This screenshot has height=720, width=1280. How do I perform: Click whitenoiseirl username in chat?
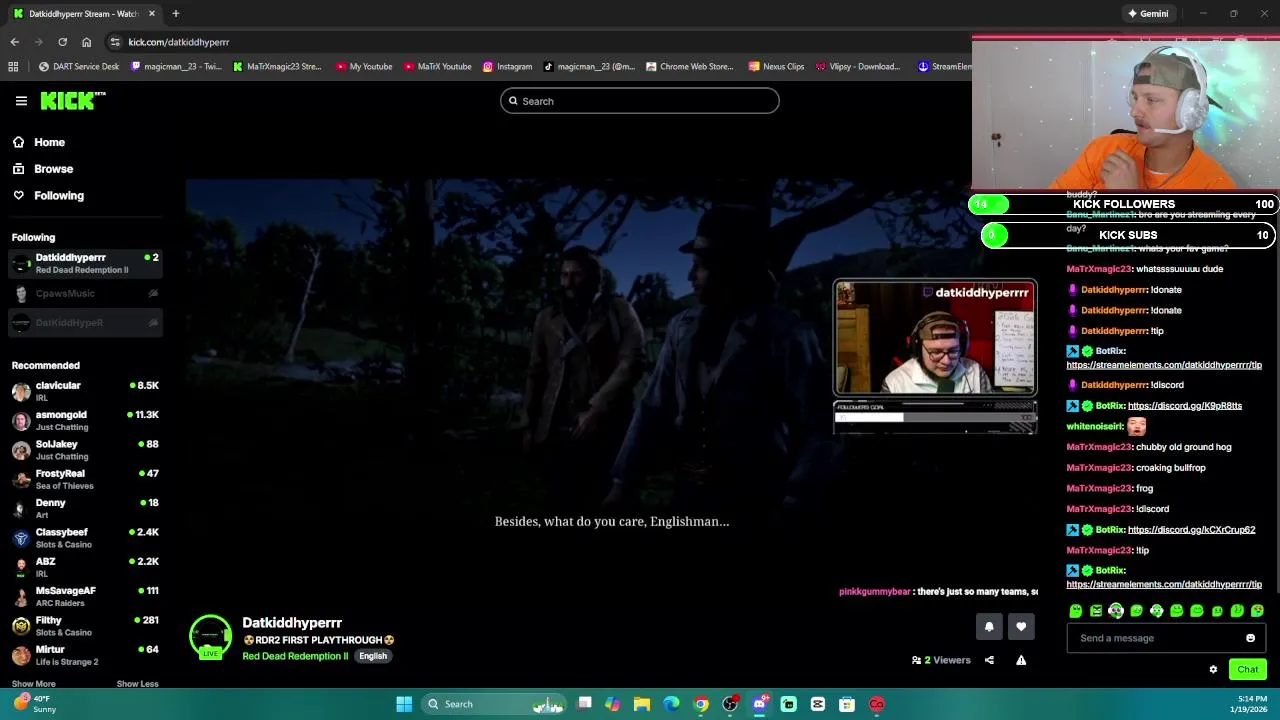1095,427
